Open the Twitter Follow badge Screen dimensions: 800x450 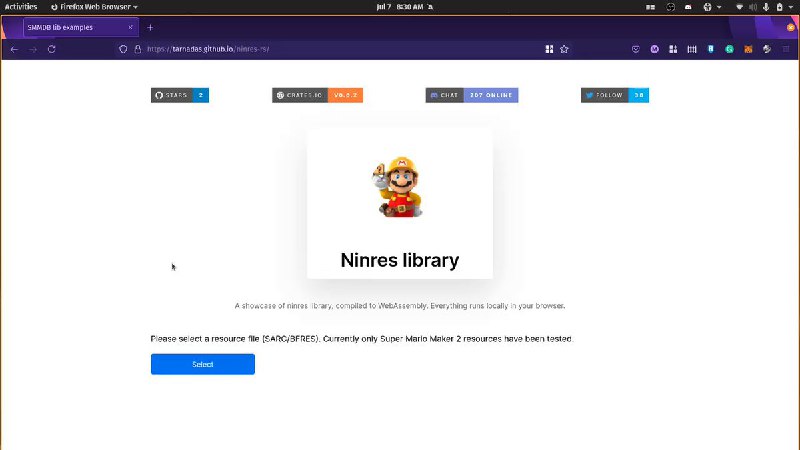(x=615, y=95)
